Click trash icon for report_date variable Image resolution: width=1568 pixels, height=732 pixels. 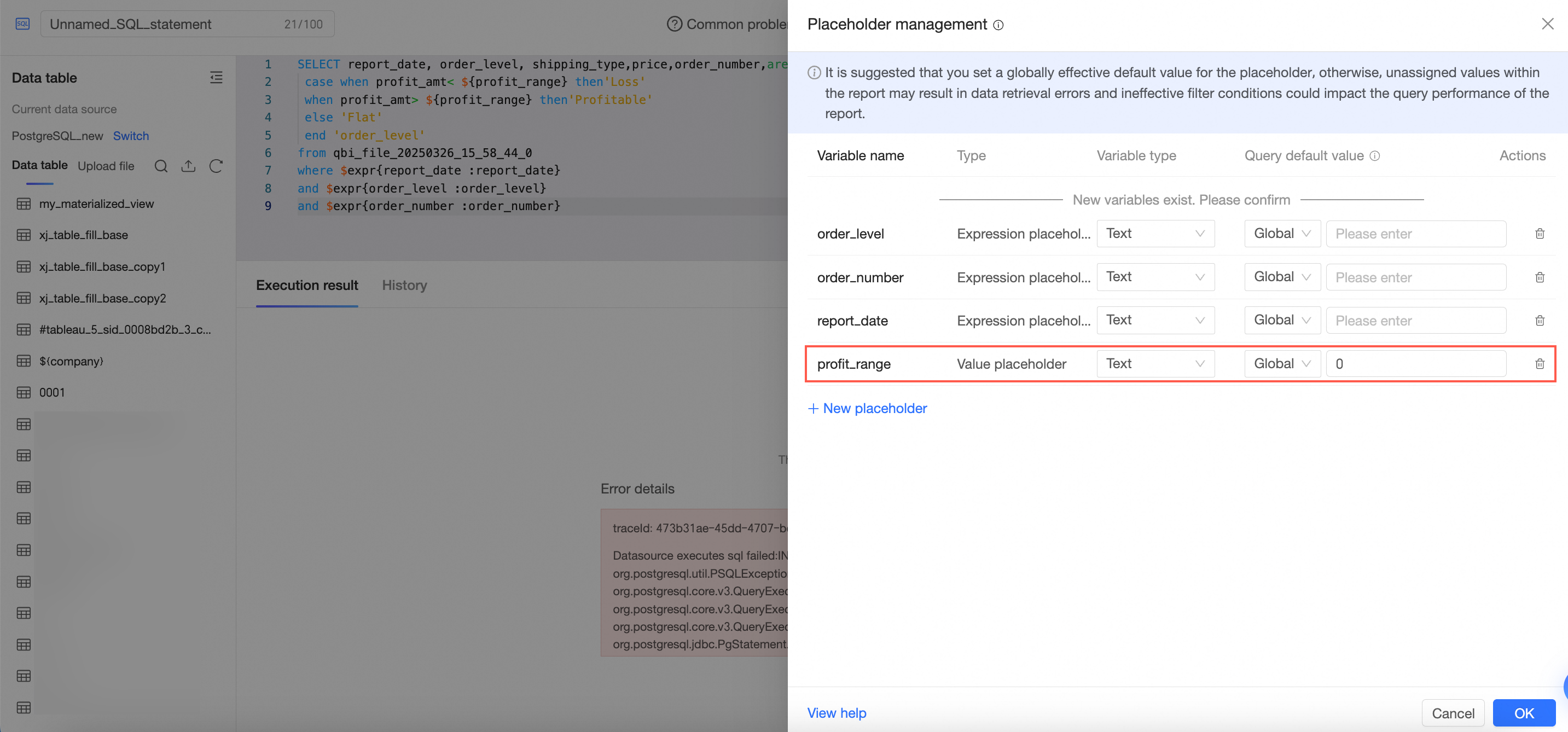point(1540,321)
